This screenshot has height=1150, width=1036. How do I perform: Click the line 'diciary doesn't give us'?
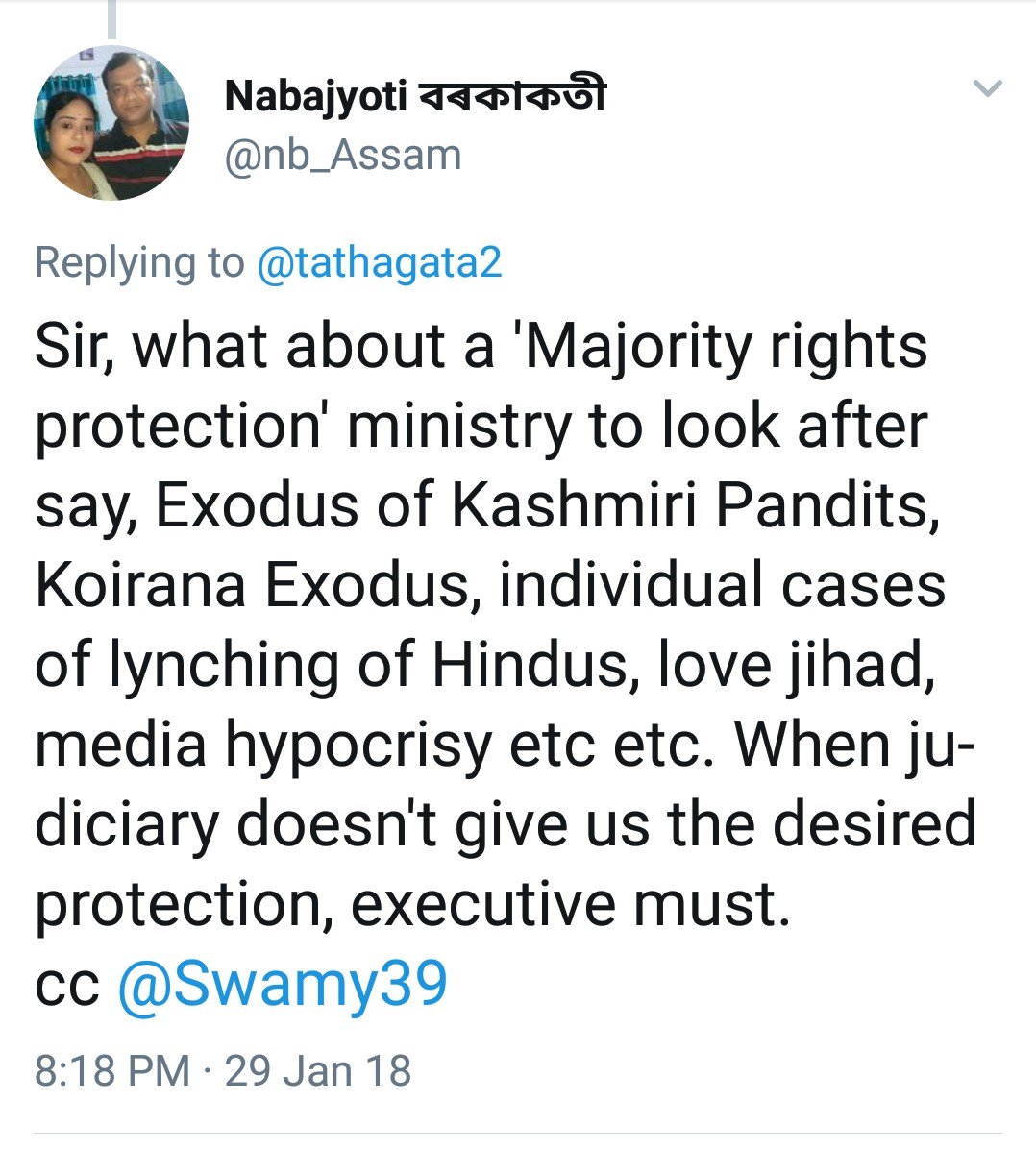342,823
